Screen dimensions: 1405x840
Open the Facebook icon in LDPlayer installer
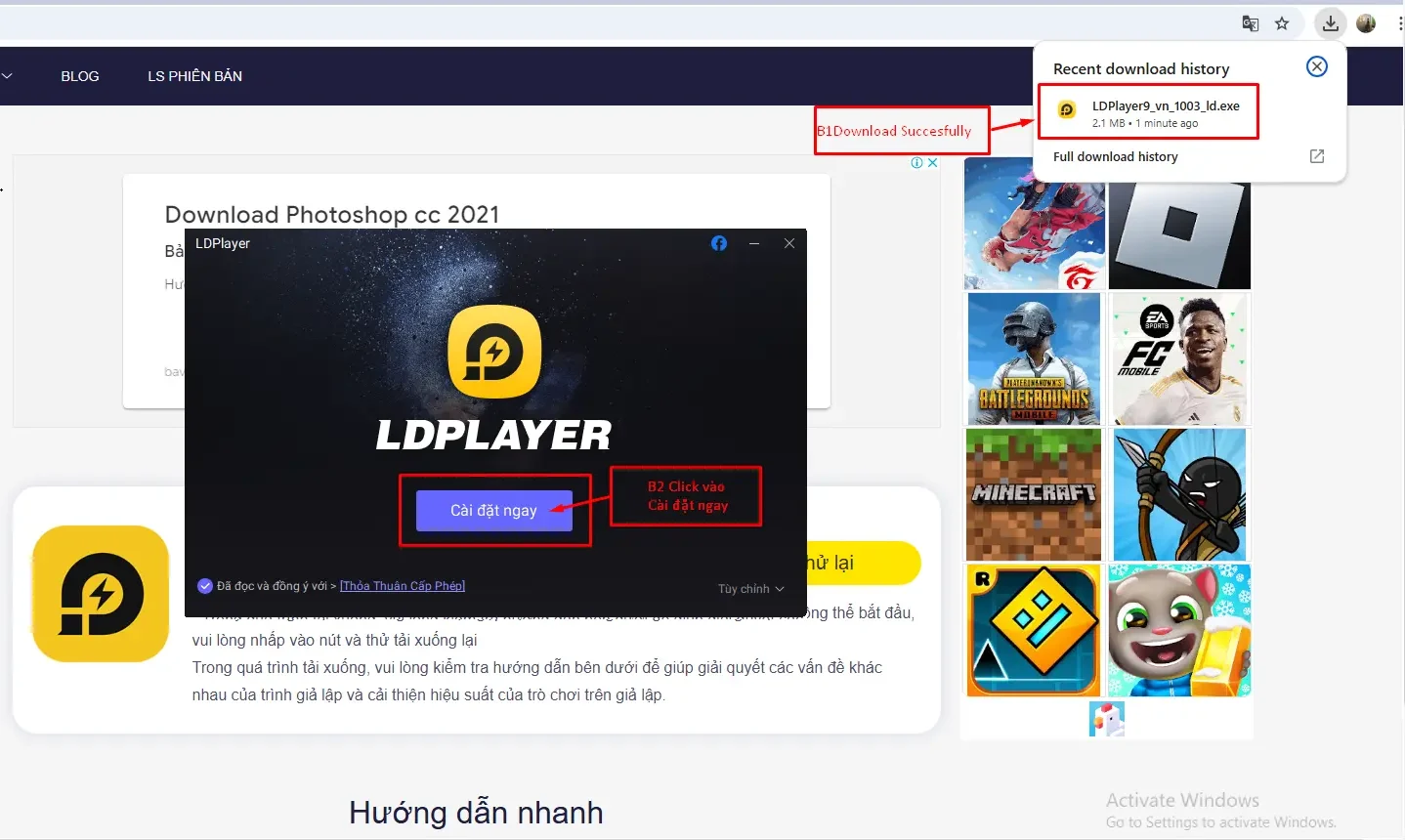[x=719, y=243]
